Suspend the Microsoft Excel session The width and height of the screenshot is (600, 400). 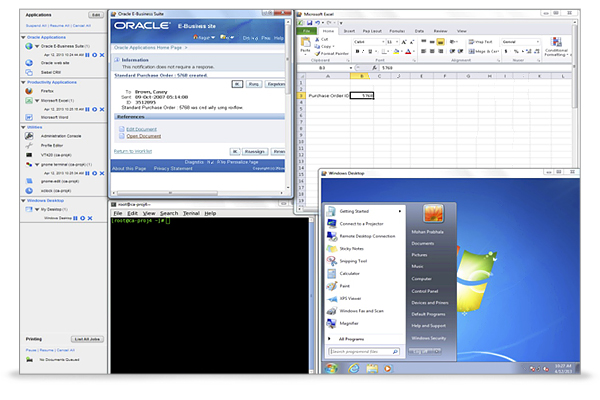[88, 109]
